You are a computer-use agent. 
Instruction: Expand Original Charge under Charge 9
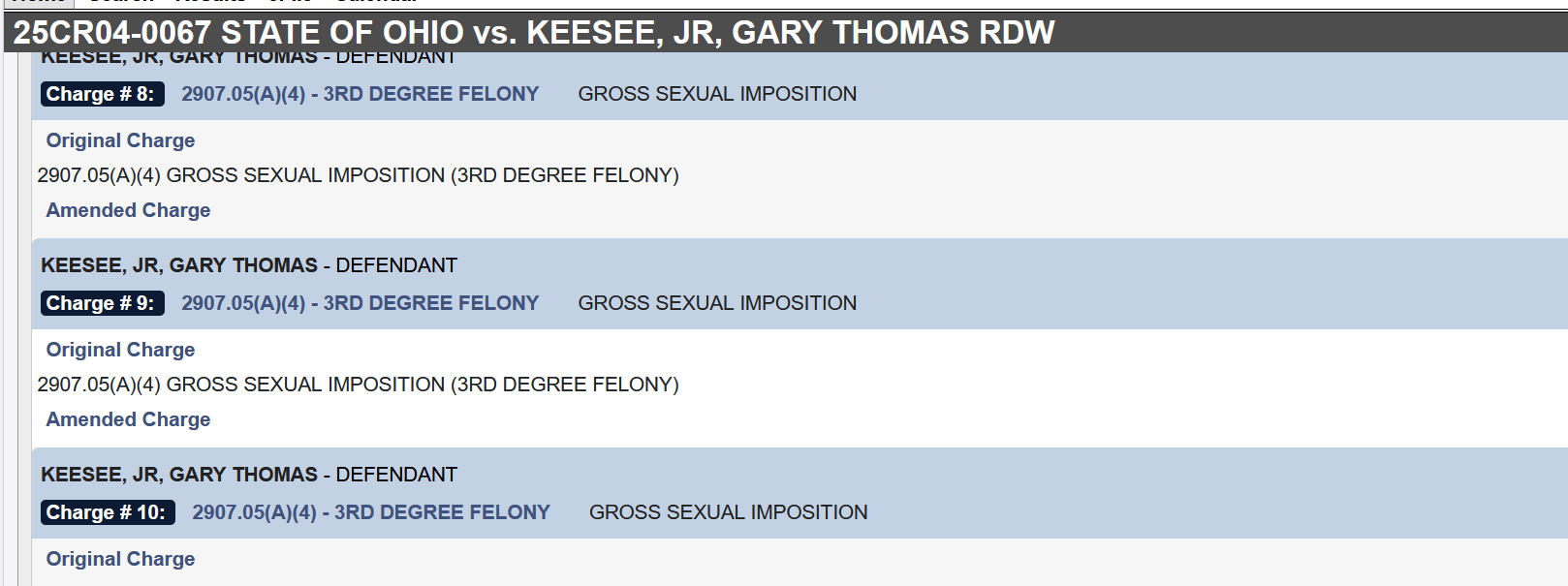click(x=120, y=350)
